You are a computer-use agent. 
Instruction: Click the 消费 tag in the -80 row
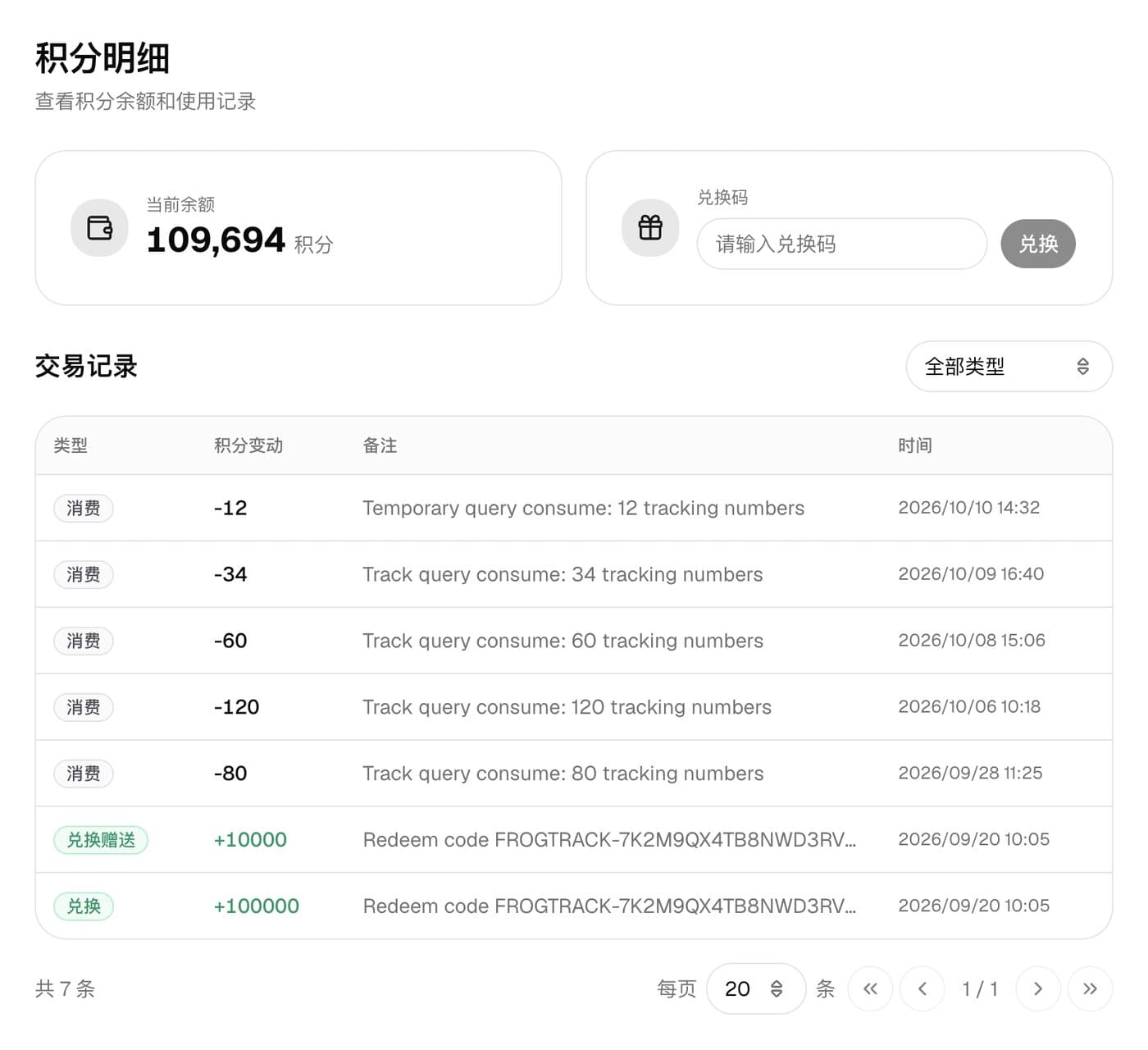point(84,774)
